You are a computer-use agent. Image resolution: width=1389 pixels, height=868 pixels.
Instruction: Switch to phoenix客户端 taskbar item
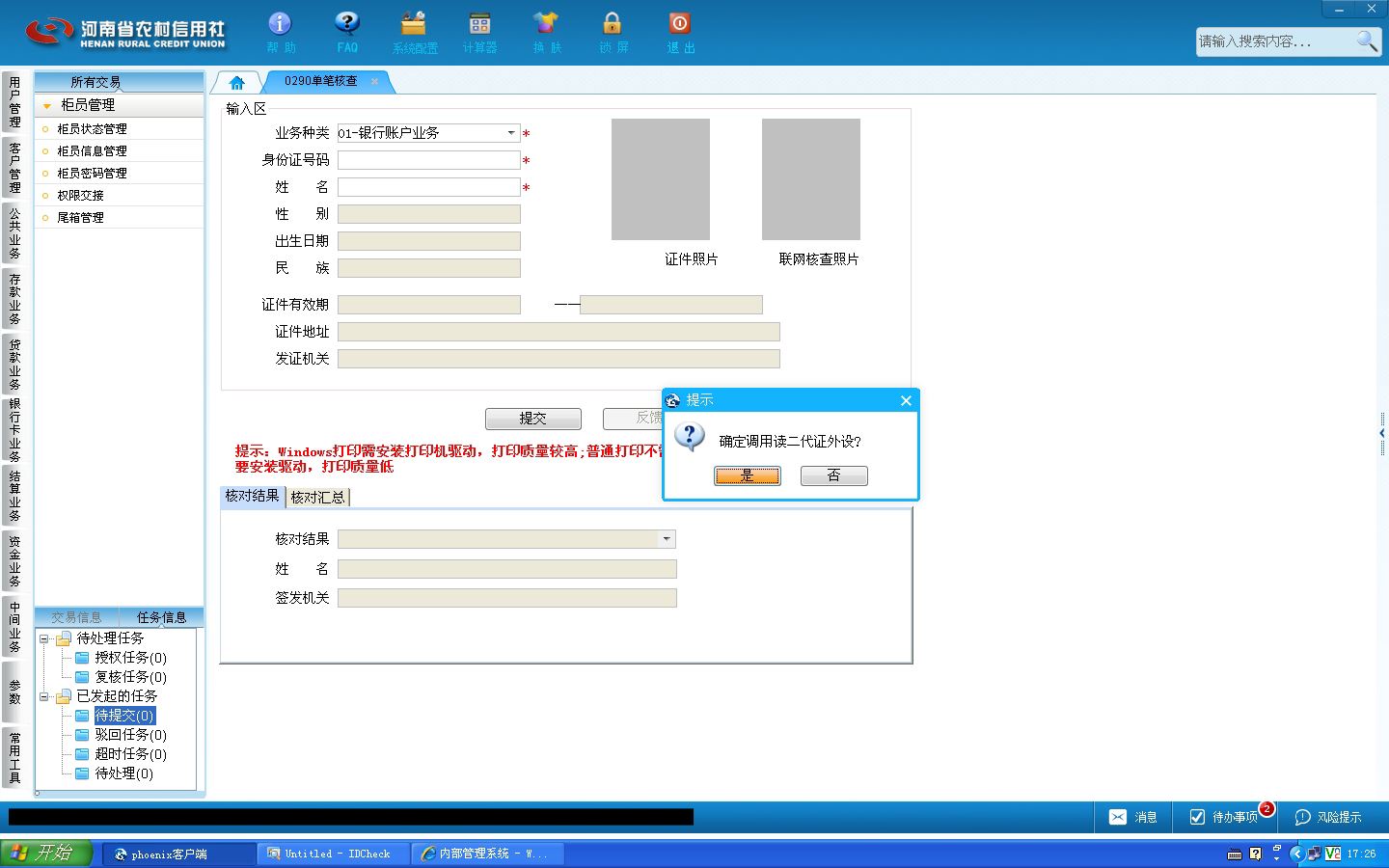tap(178, 854)
